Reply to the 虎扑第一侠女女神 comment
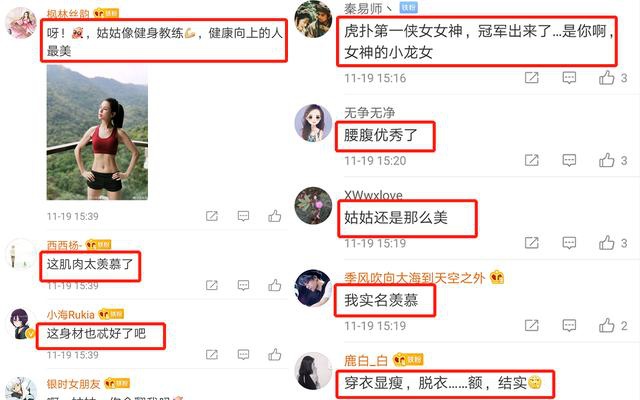 (x=569, y=78)
